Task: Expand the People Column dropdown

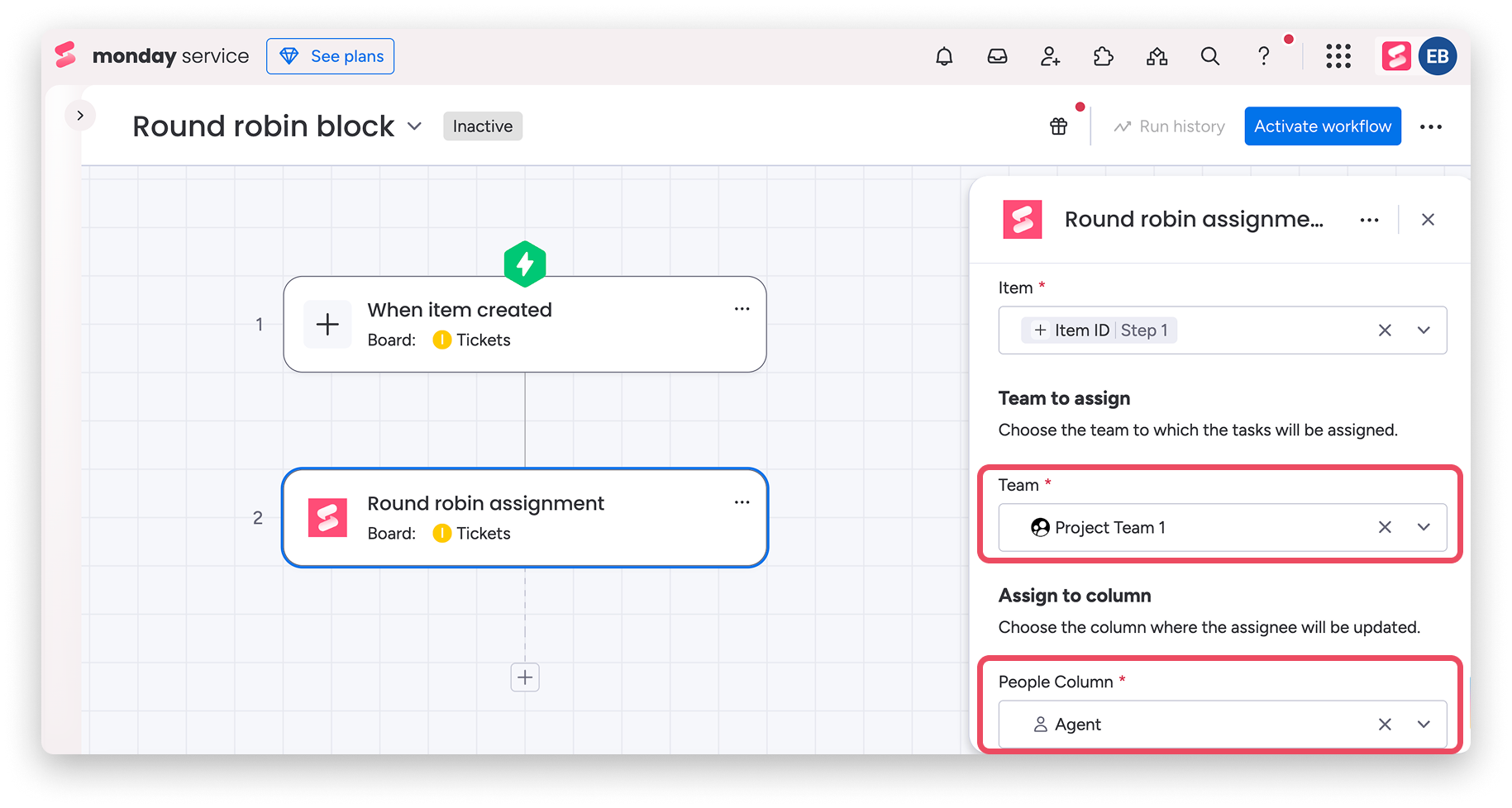Action: [1424, 725]
